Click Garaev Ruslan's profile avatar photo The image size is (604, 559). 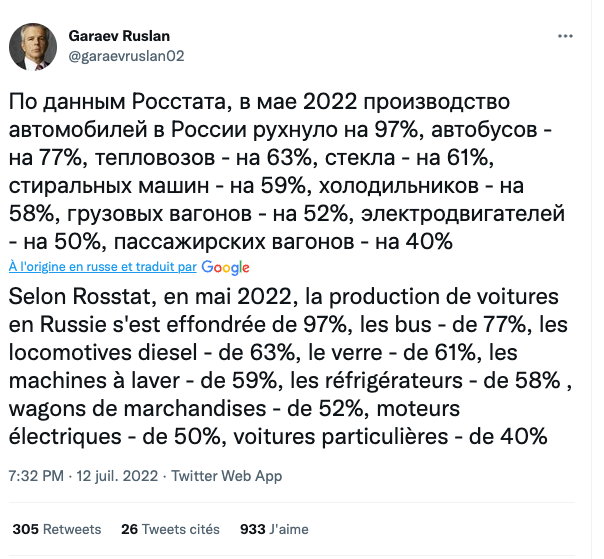tap(33, 46)
